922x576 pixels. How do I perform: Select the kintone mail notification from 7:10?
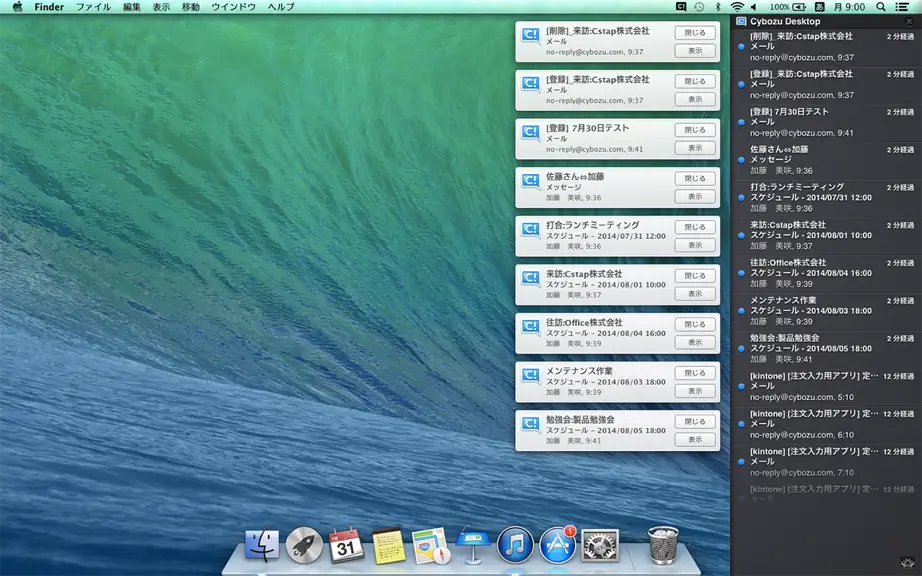pyautogui.click(x=826, y=461)
